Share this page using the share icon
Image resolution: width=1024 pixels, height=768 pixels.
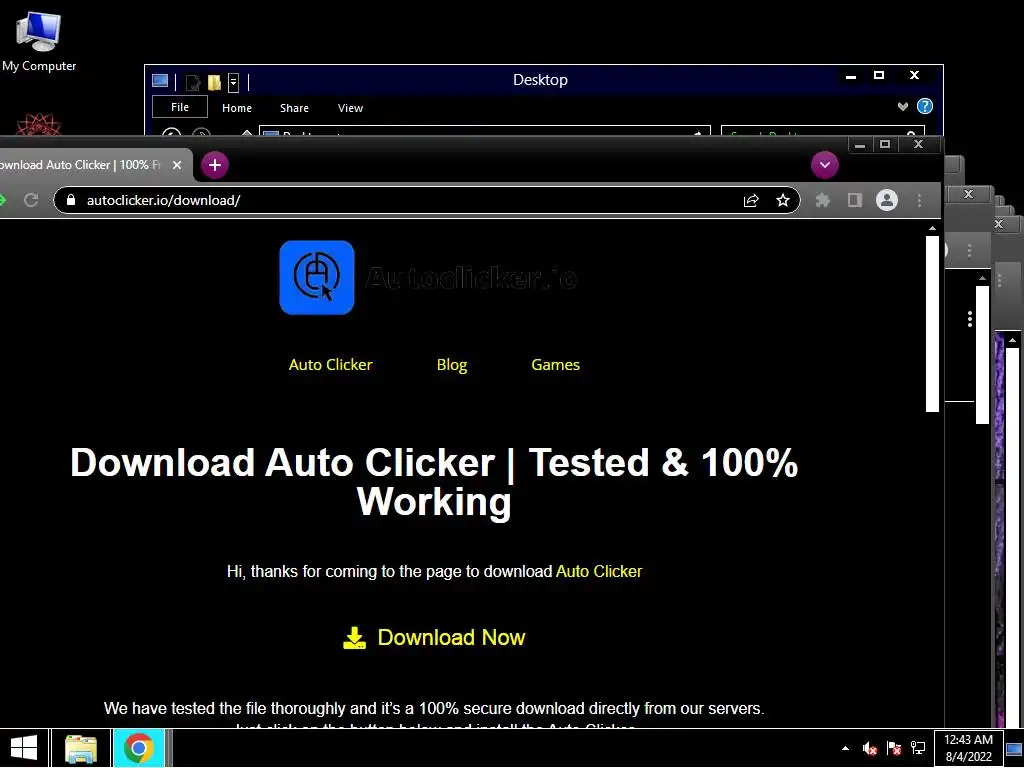[x=751, y=200]
